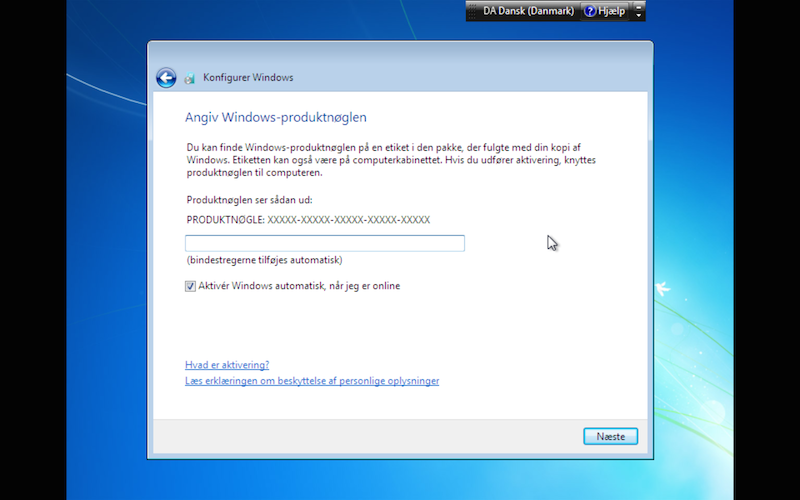Open the Dansk (Danmark) language selector
The height and width of the screenshot is (500, 800).
[536, 11]
